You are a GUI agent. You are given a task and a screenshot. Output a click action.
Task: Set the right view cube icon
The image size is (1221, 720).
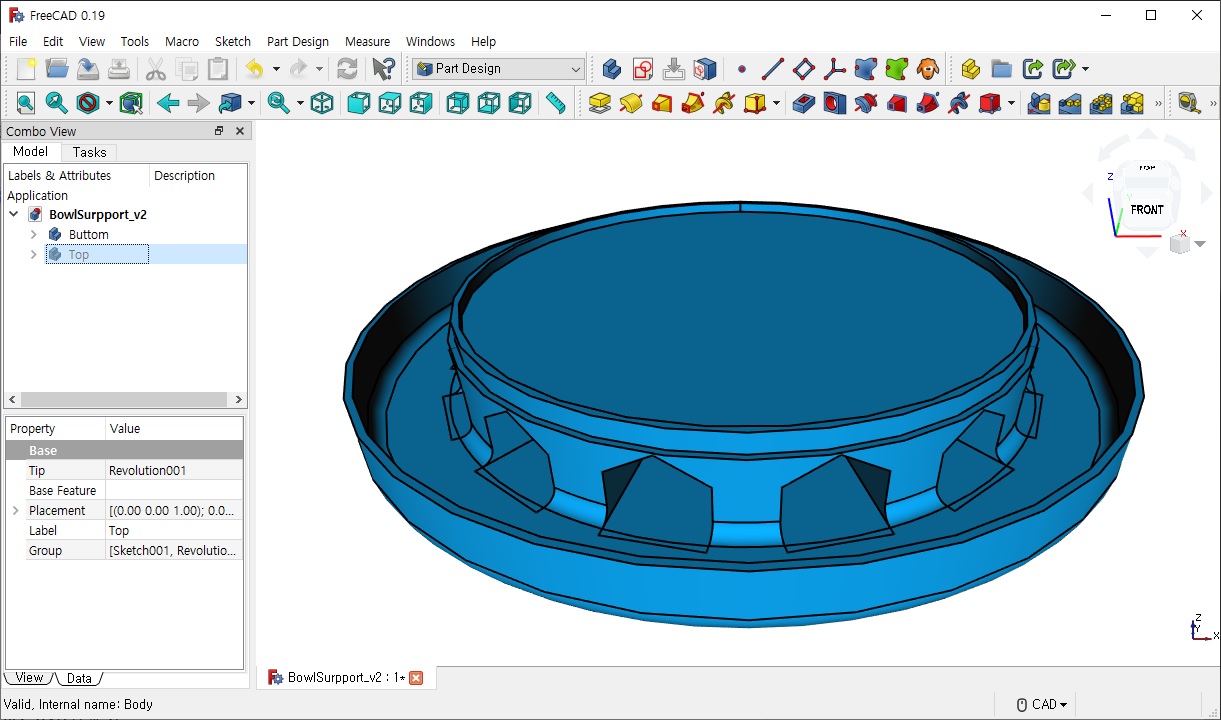pyautogui.click(x=420, y=103)
